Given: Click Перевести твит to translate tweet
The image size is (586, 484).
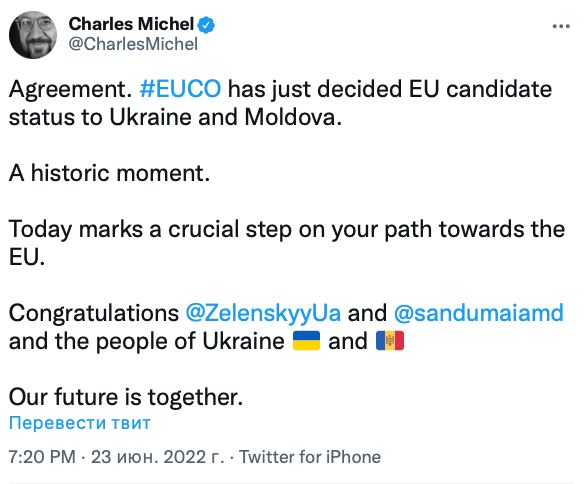Looking at the screenshot, I should pos(80,423).
